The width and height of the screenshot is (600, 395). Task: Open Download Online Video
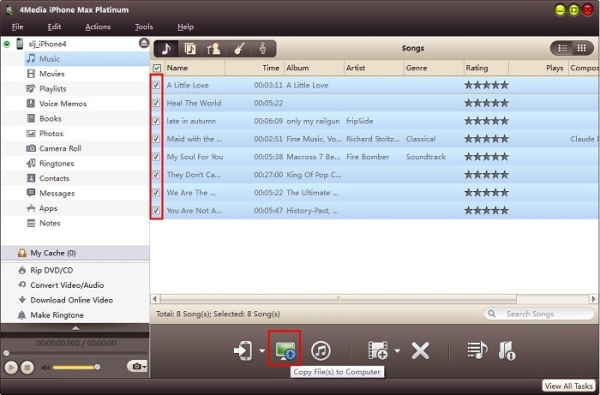click(71, 300)
